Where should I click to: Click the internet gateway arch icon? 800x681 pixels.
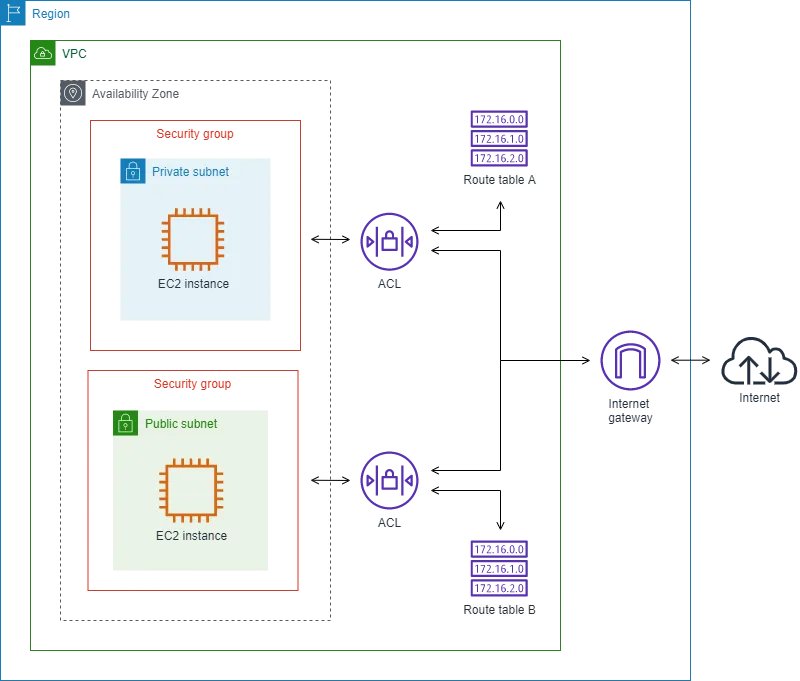[x=631, y=361]
